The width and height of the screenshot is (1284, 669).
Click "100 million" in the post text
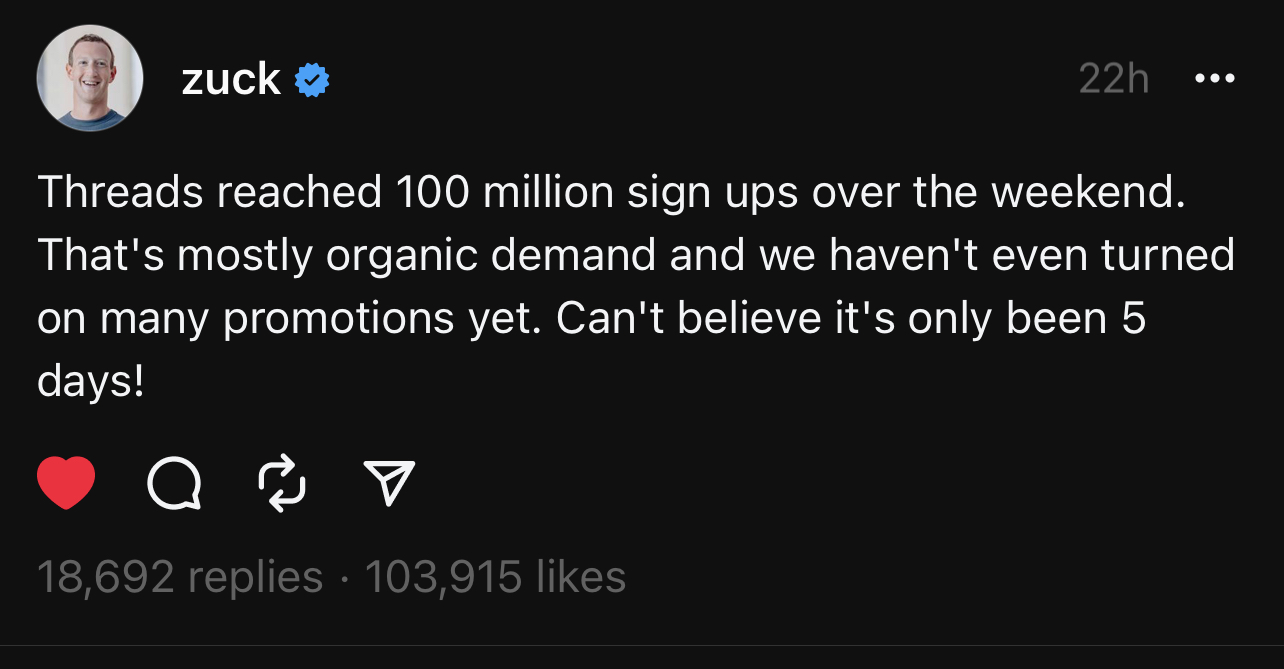[x=506, y=192]
